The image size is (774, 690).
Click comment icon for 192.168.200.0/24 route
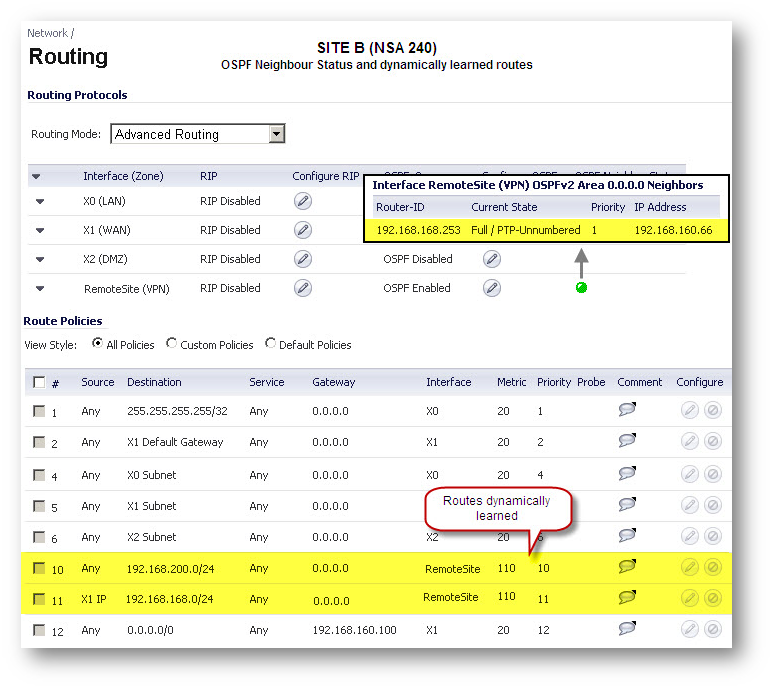click(627, 568)
